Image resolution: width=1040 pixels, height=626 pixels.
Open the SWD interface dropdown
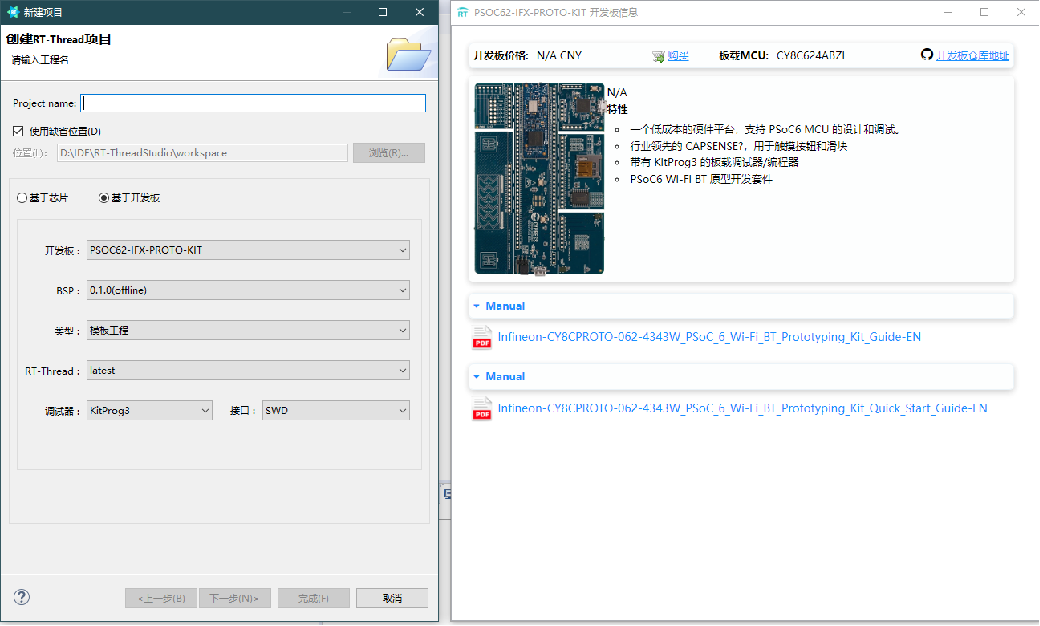pyautogui.click(x=335, y=410)
